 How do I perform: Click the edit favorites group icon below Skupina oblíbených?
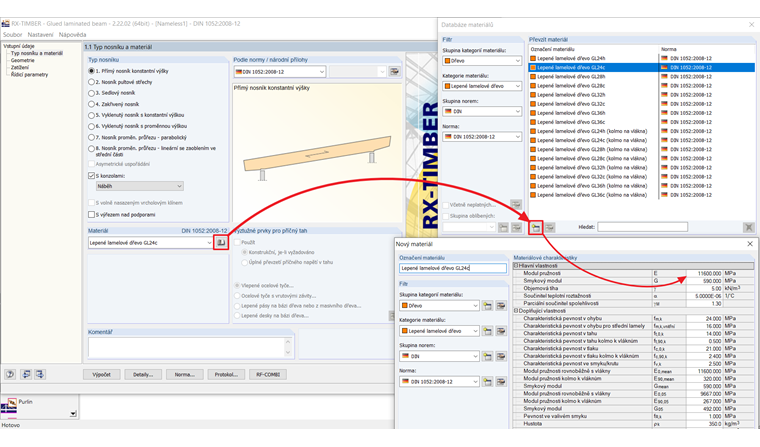[516, 227]
